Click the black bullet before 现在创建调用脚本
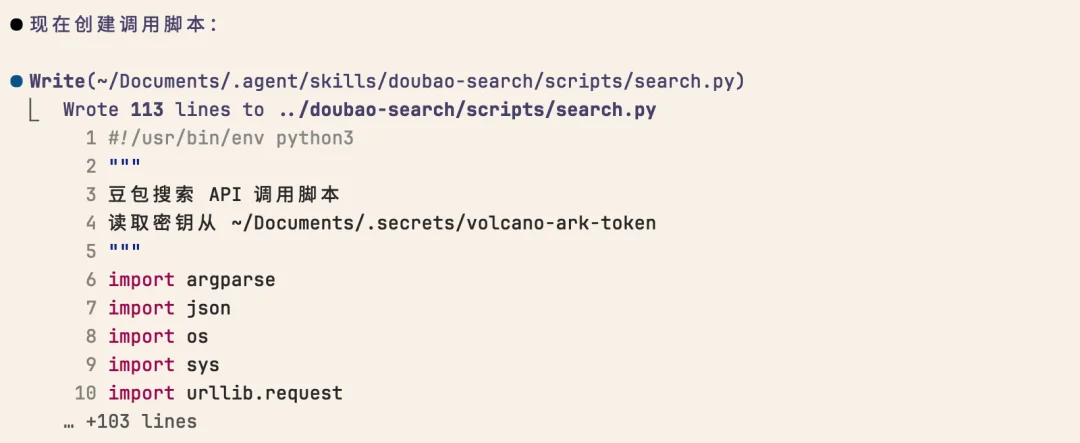1080x443 pixels. pyautogui.click(x=17, y=25)
